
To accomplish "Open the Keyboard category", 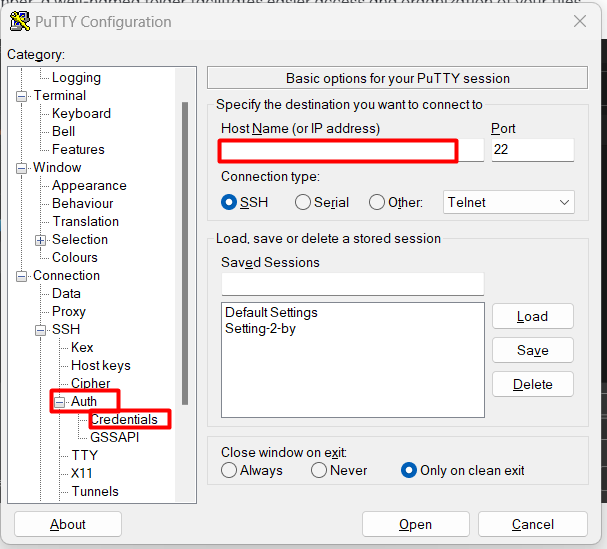I will [x=81, y=113].
